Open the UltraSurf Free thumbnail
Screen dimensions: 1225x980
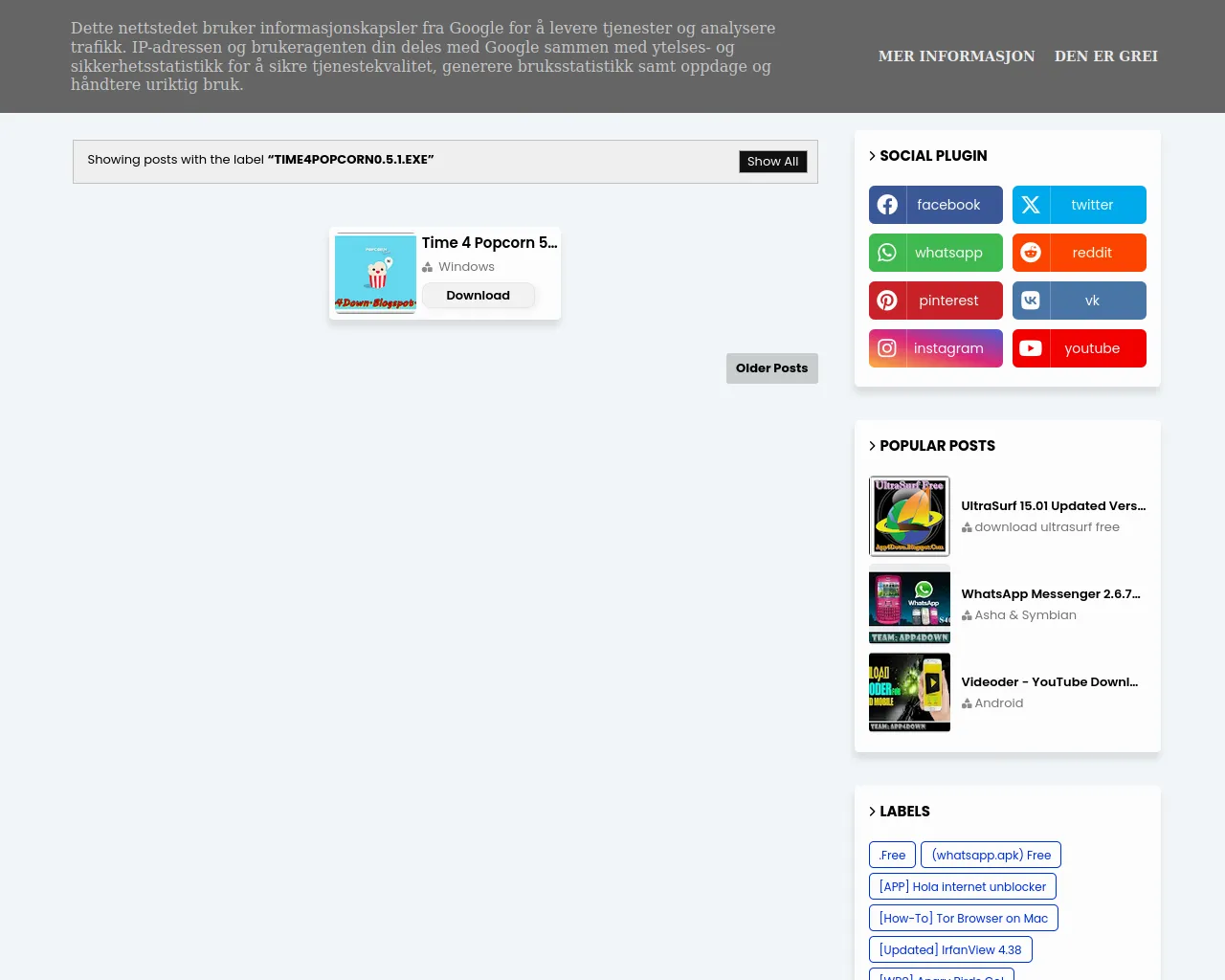pyautogui.click(x=909, y=516)
